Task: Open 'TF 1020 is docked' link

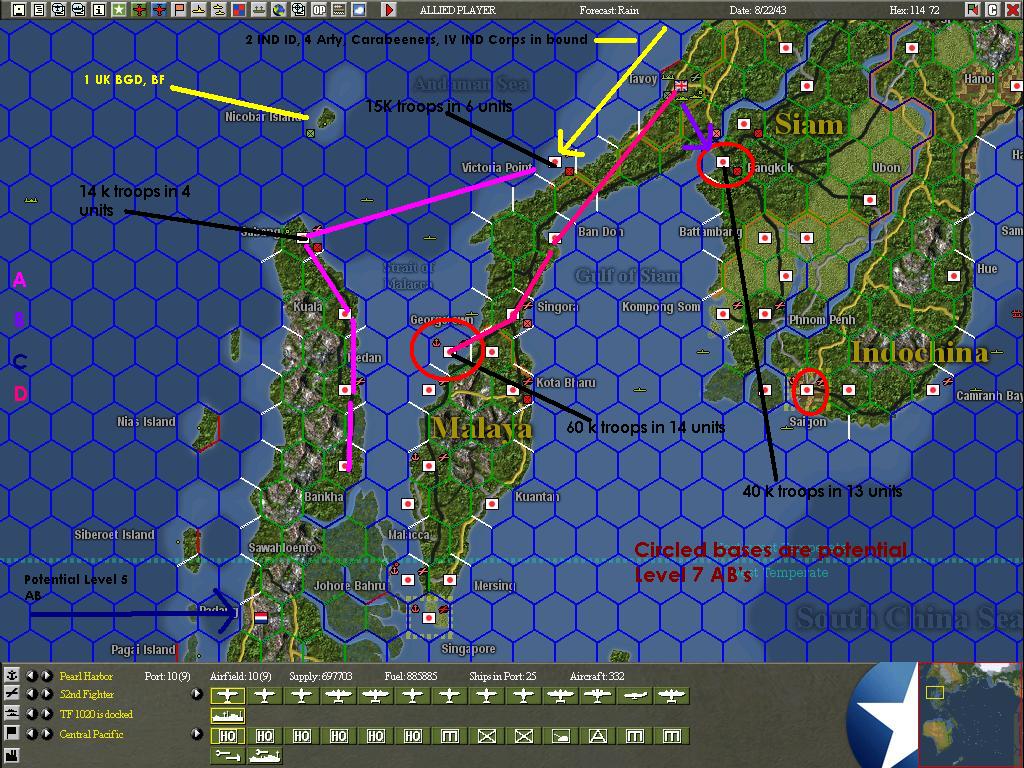Action: point(96,714)
